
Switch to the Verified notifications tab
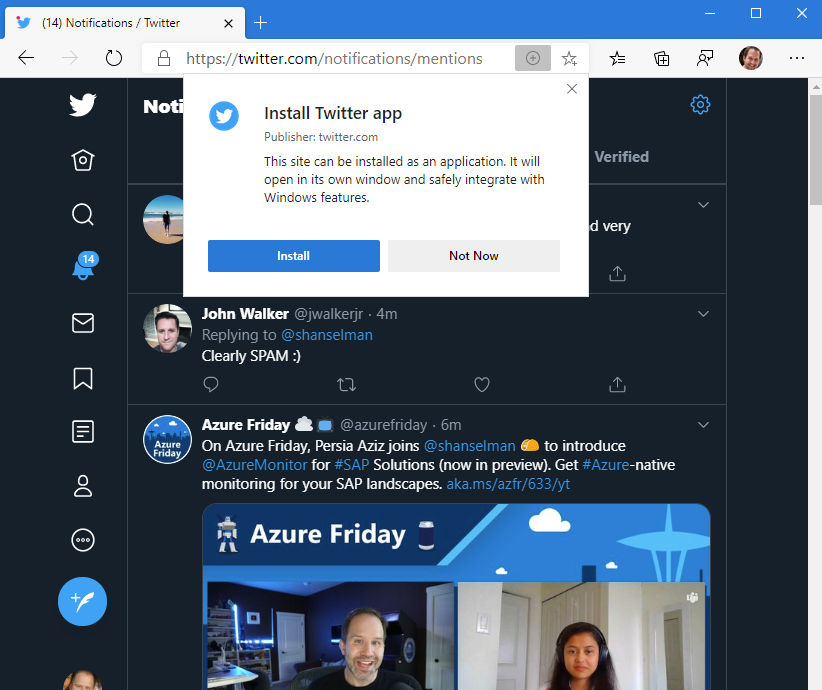[x=621, y=156]
